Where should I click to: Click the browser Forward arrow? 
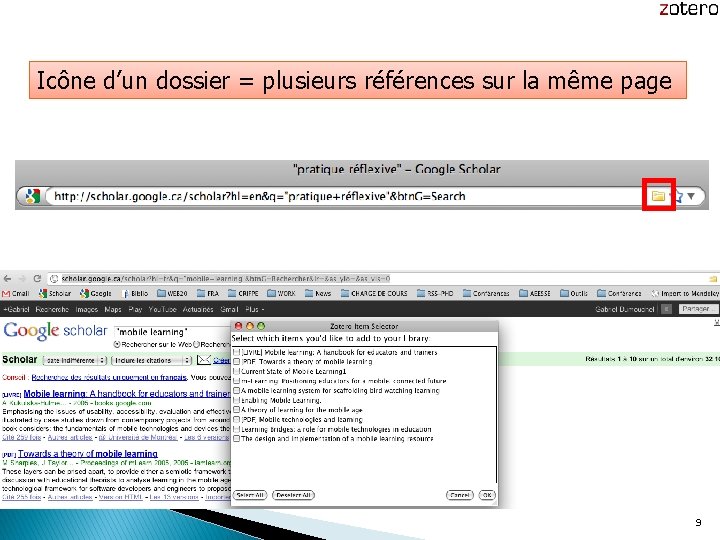(22, 278)
